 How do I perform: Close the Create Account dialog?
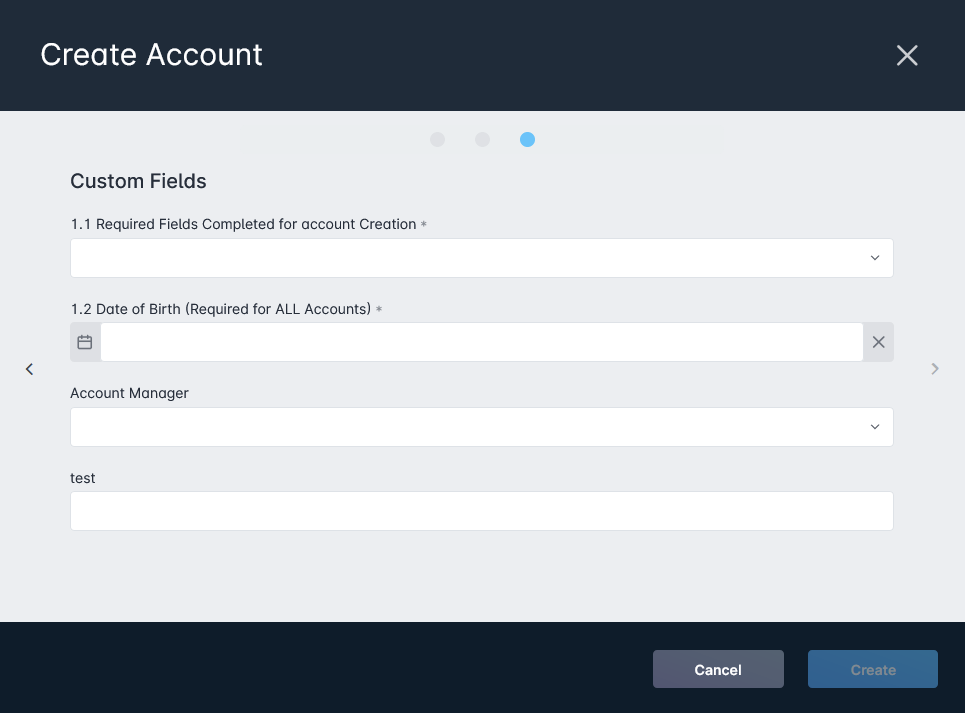(x=907, y=55)
